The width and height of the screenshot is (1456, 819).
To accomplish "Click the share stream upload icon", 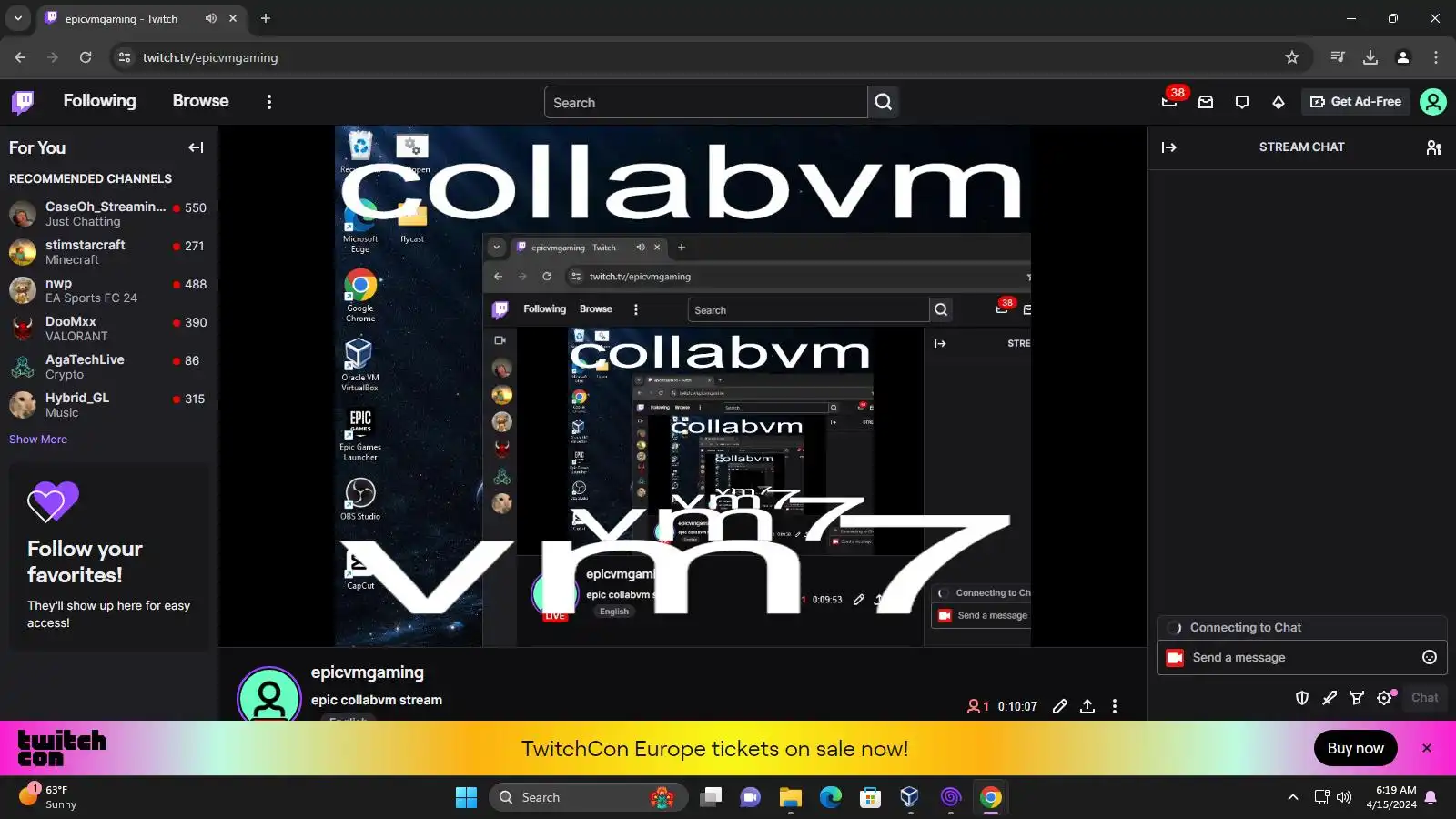I will point(1087,706).
